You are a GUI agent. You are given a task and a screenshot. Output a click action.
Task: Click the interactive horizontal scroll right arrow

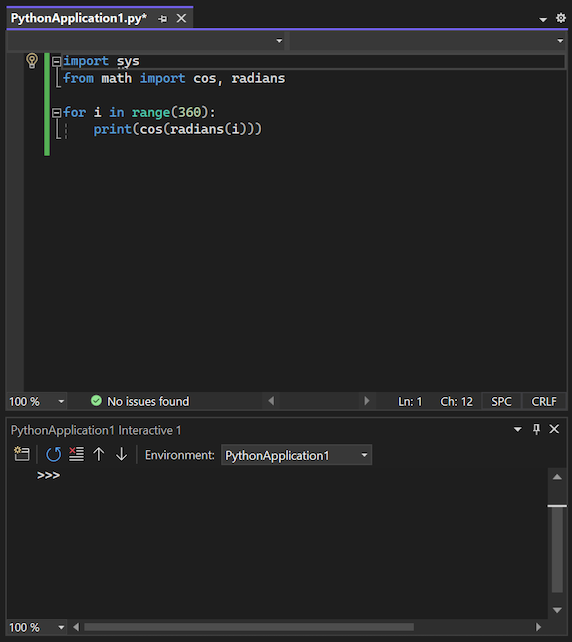[538, 627]
